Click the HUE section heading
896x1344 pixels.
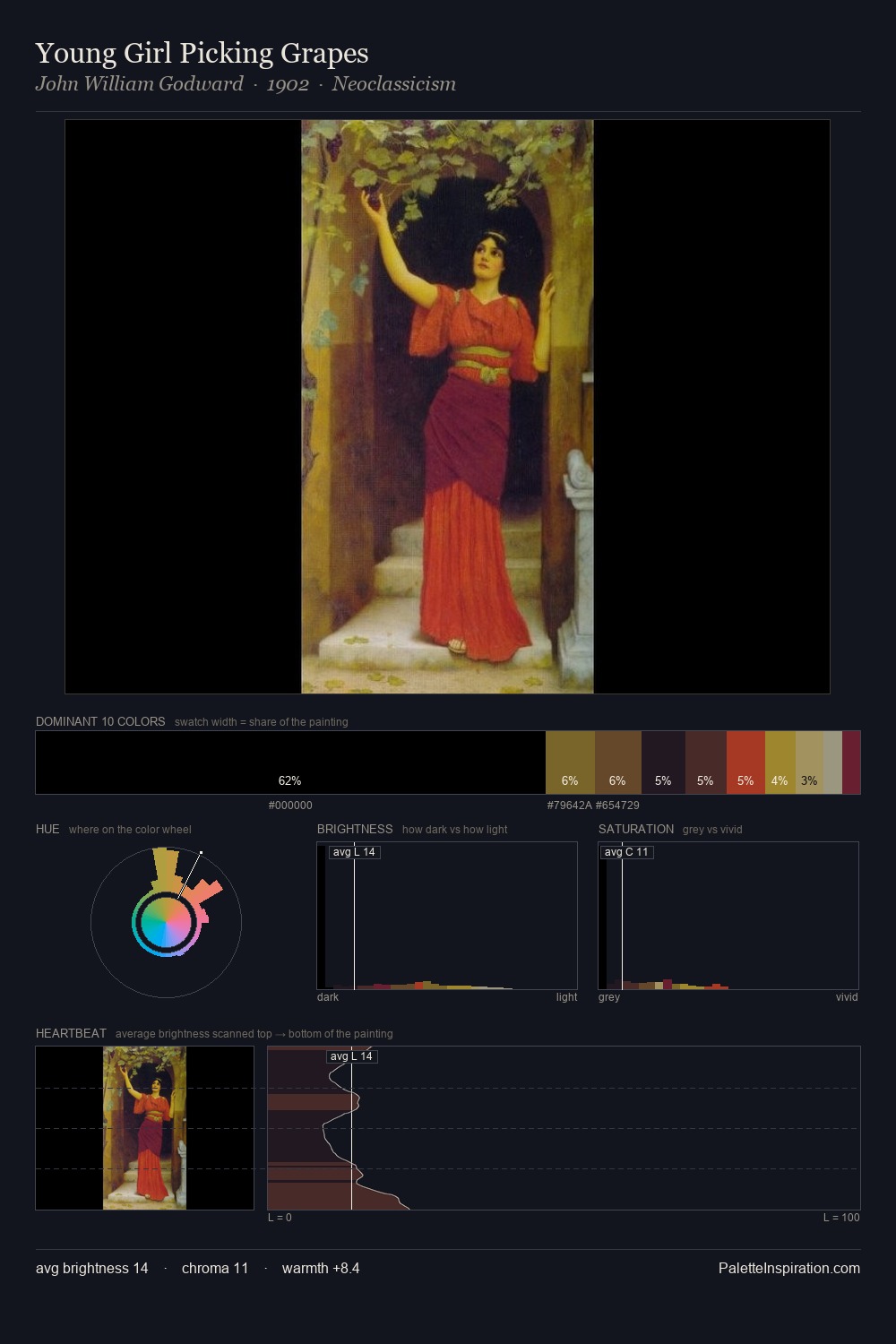[47, 829]
